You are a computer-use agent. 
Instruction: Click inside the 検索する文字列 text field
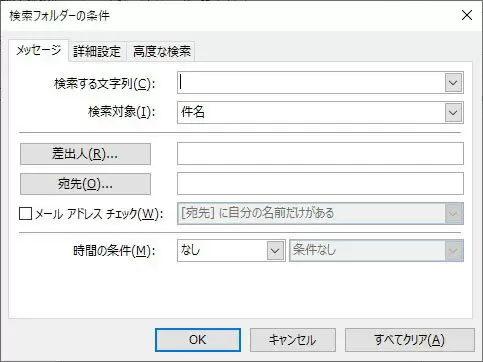[311, 83]
